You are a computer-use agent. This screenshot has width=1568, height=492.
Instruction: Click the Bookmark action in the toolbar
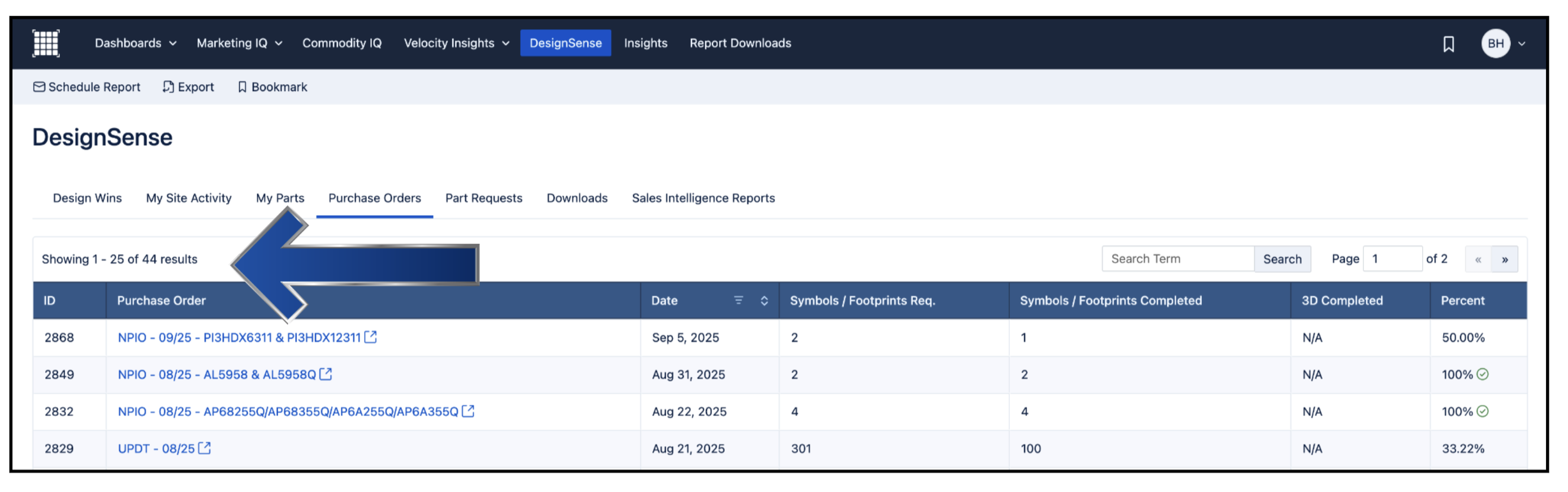(272, 87)
